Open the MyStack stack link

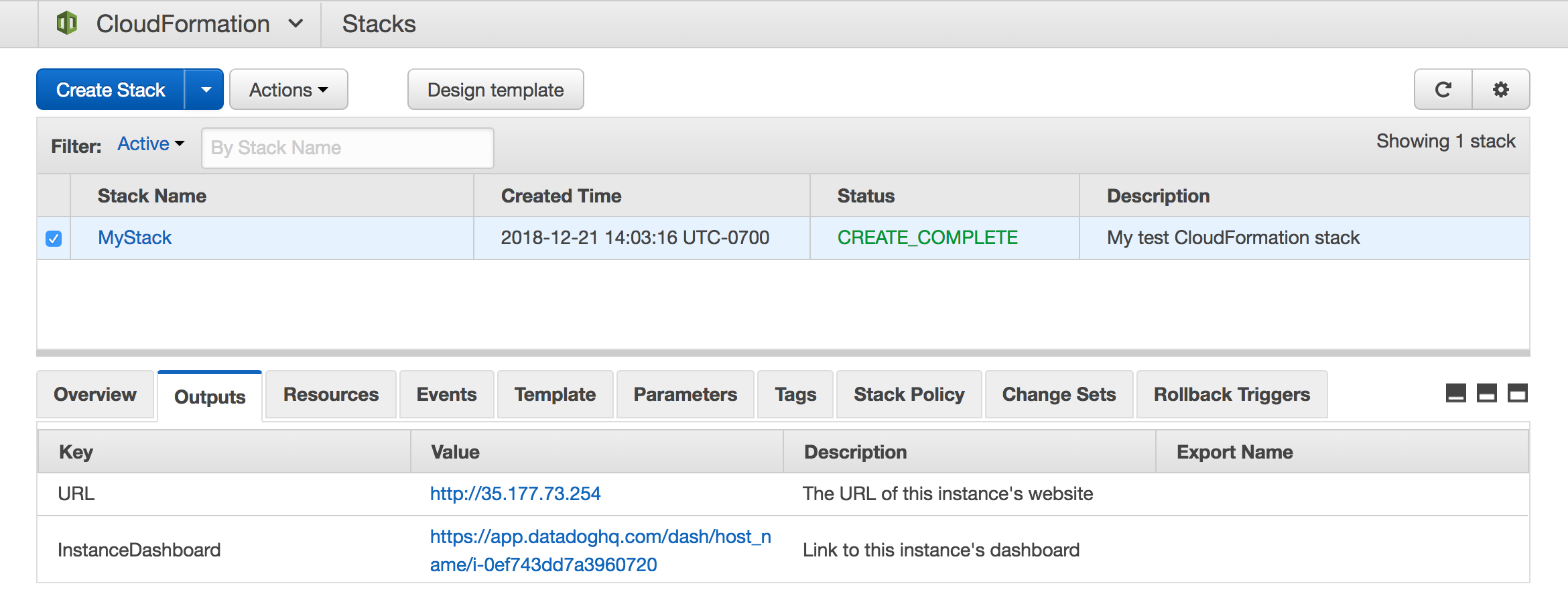[135, 237]
